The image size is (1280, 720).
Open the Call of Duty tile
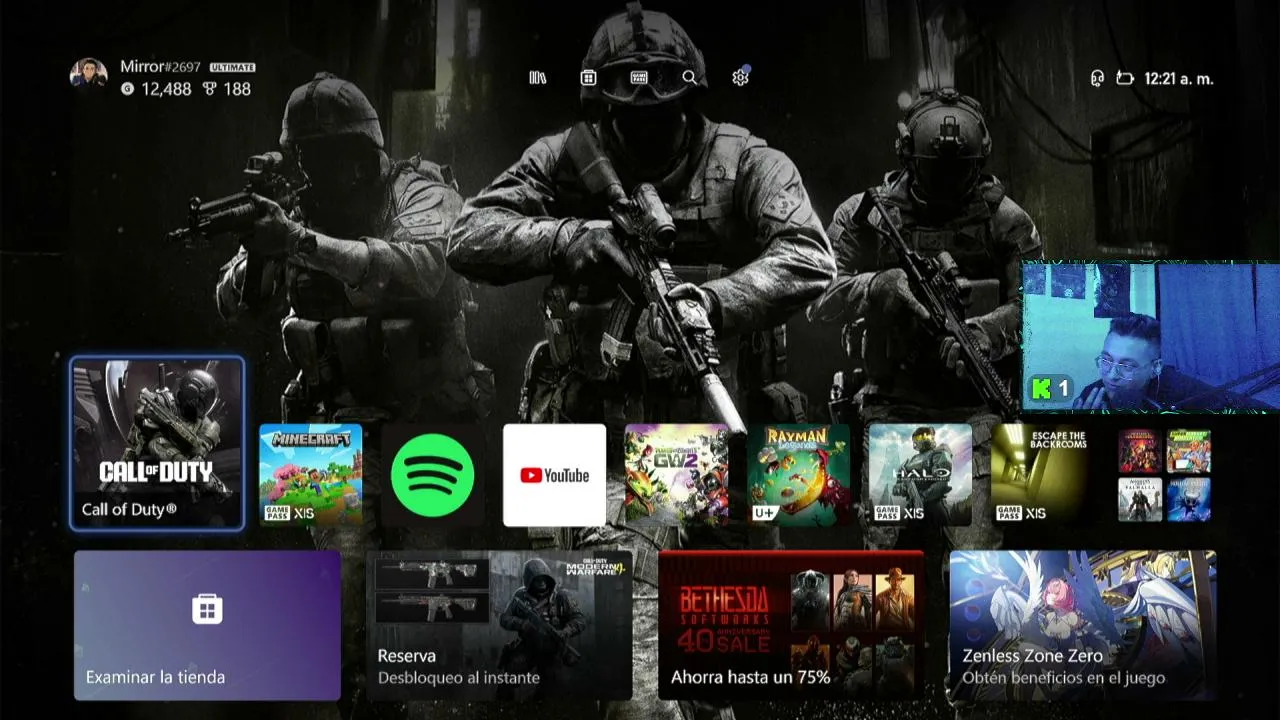157,443
